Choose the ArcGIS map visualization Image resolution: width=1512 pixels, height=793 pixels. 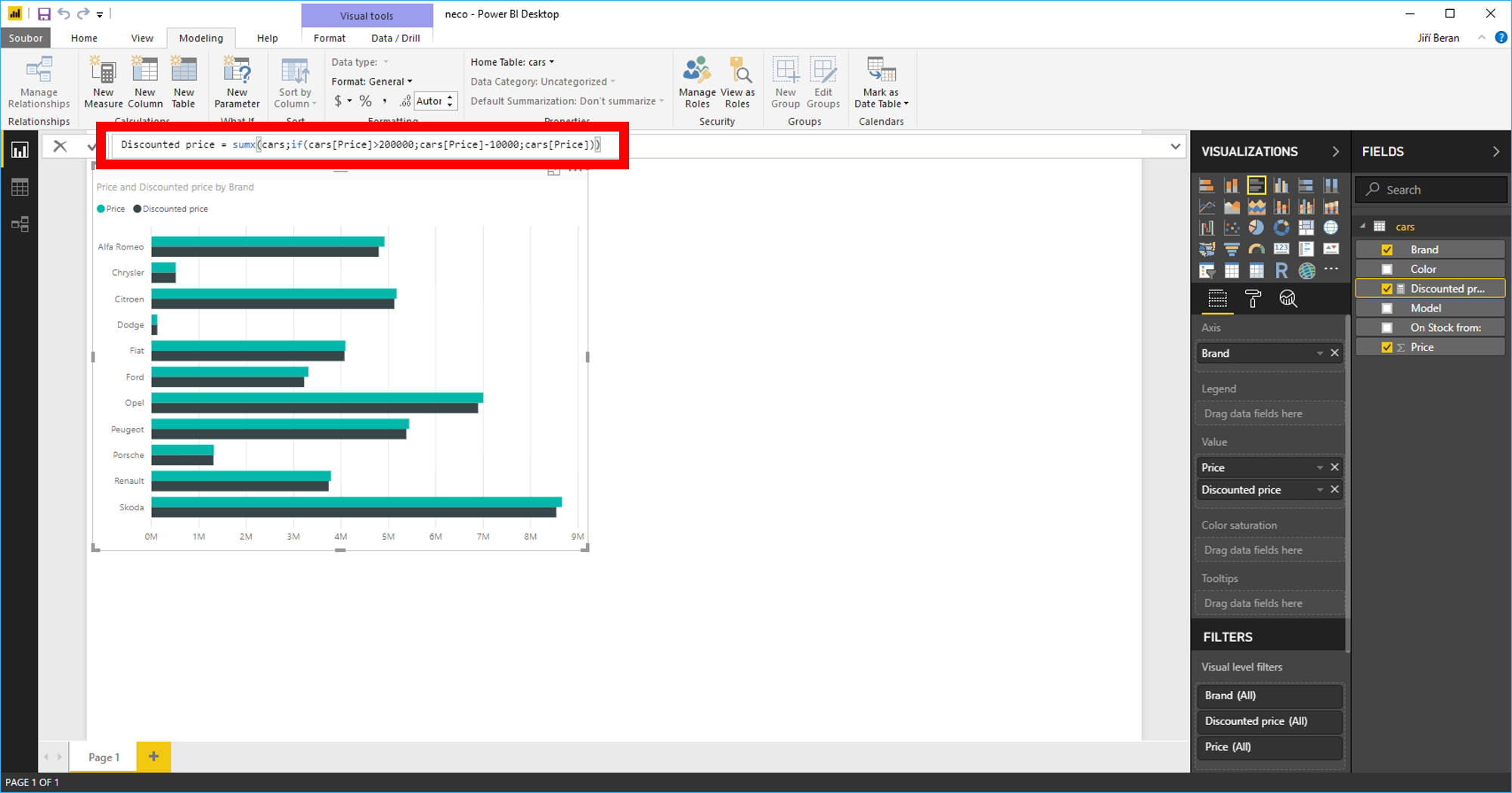pos(1306,271)
